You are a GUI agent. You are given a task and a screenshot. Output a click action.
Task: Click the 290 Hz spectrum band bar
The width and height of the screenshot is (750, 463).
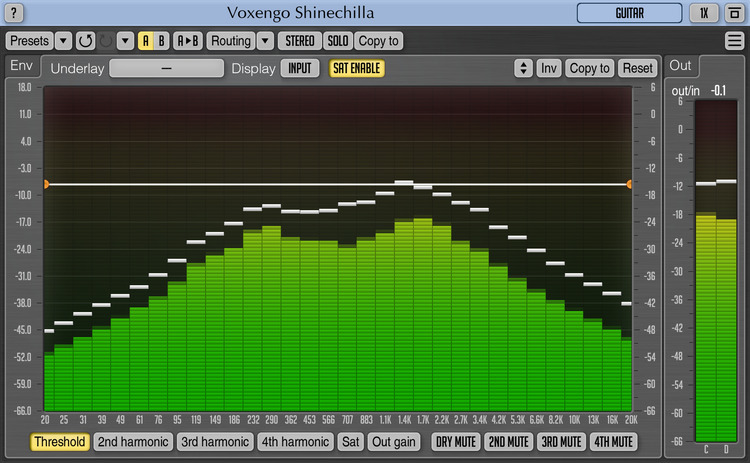pyautogui.click(x=271, y=318)
